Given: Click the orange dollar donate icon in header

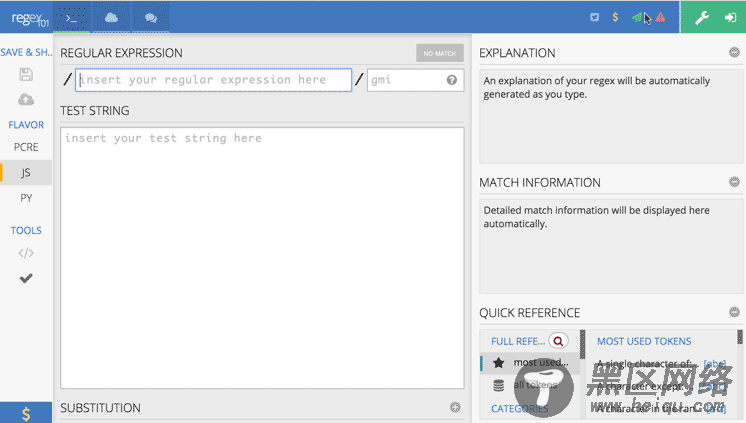Looking at the screenshot, I should pyautogui.click(x=614, y=17).
